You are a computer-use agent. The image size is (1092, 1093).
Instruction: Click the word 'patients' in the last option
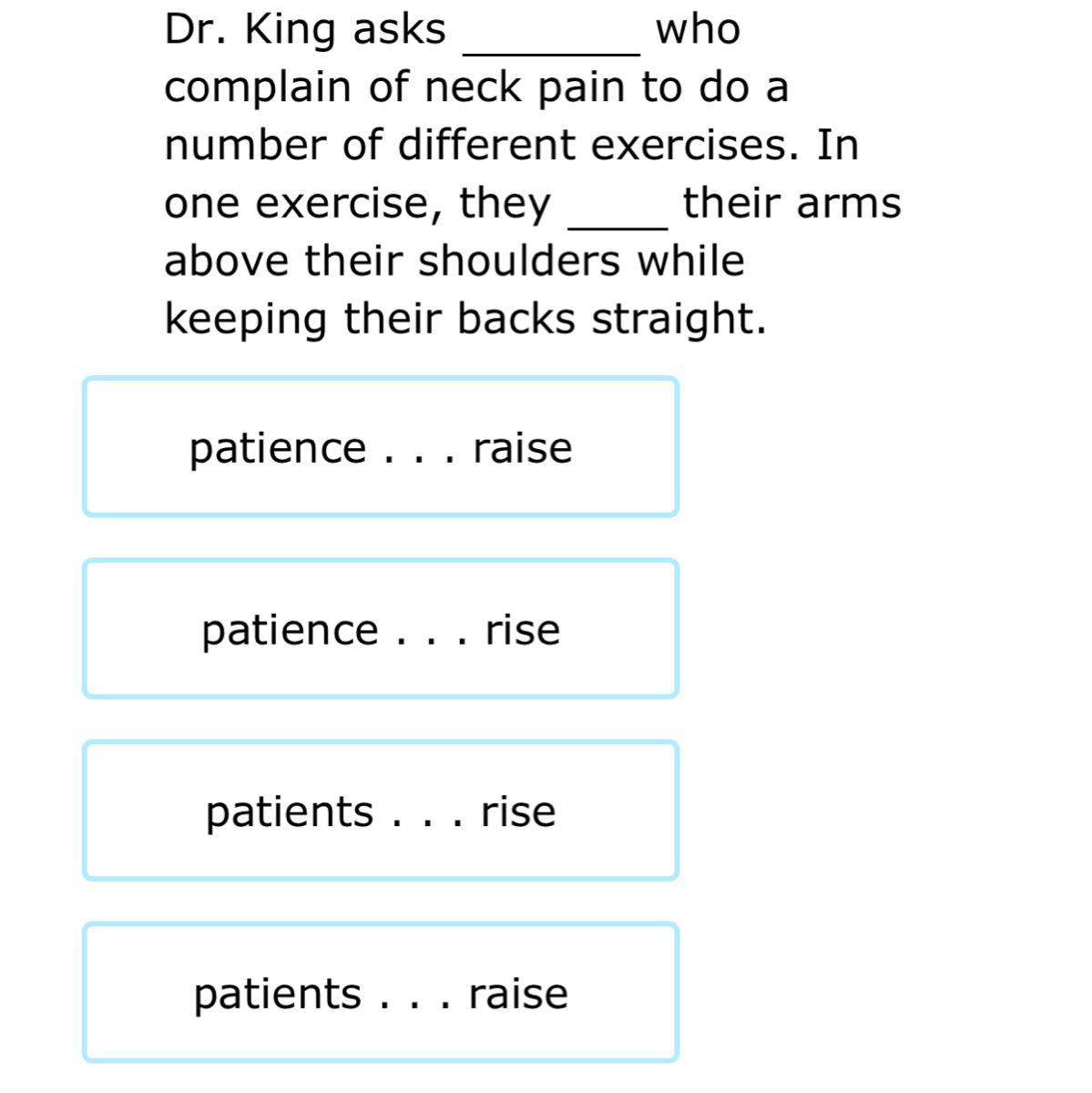277,994
